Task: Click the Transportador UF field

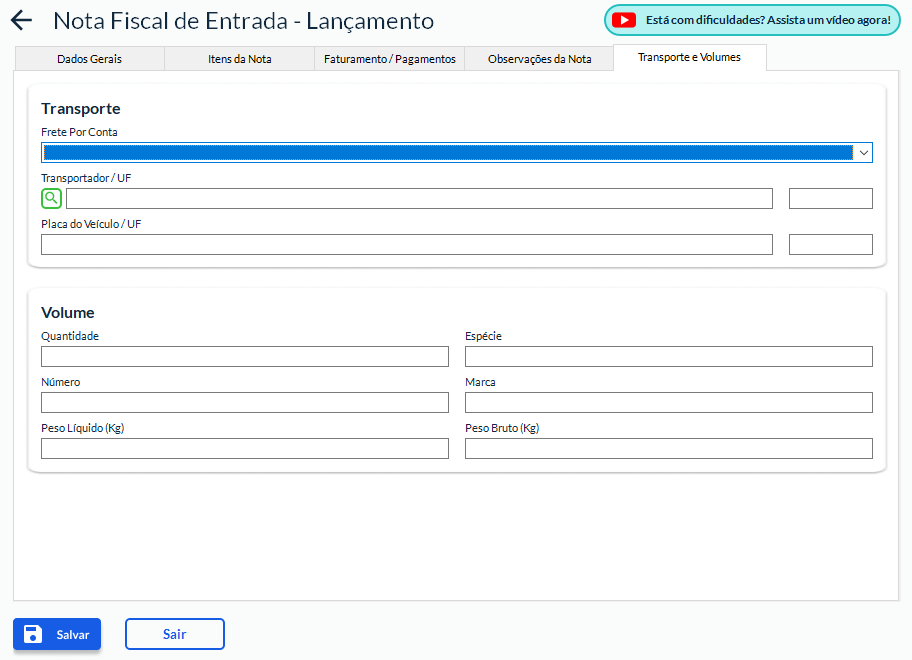Action: click(830, 198)
